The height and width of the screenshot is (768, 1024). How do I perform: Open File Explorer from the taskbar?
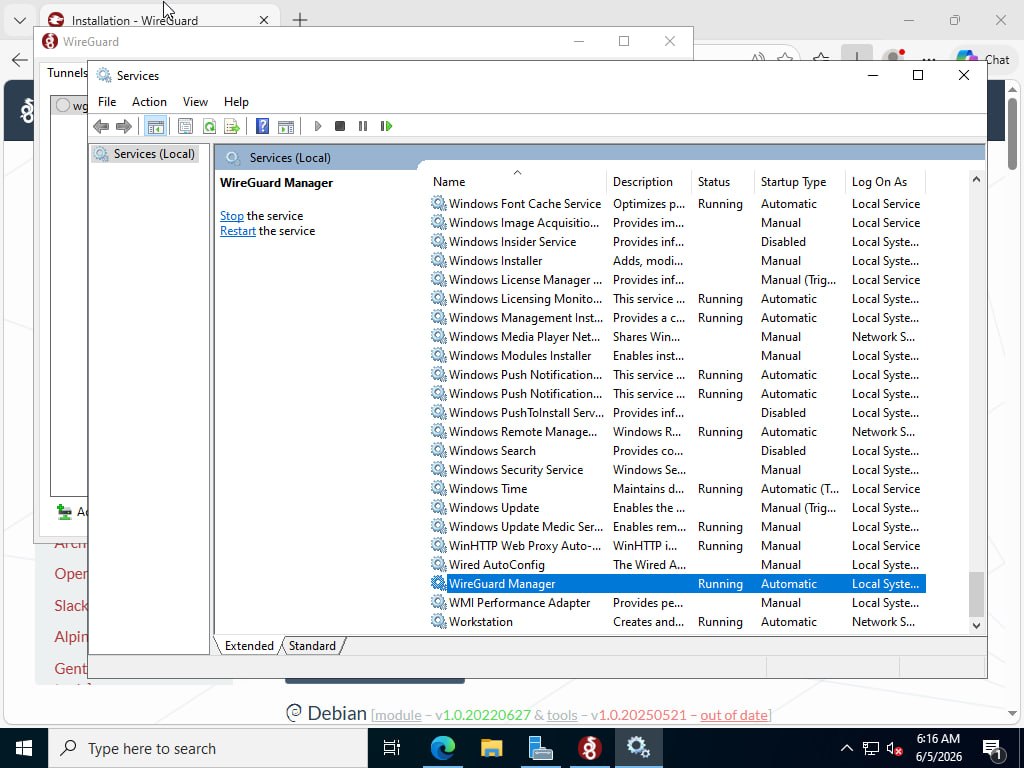point(491,748)
